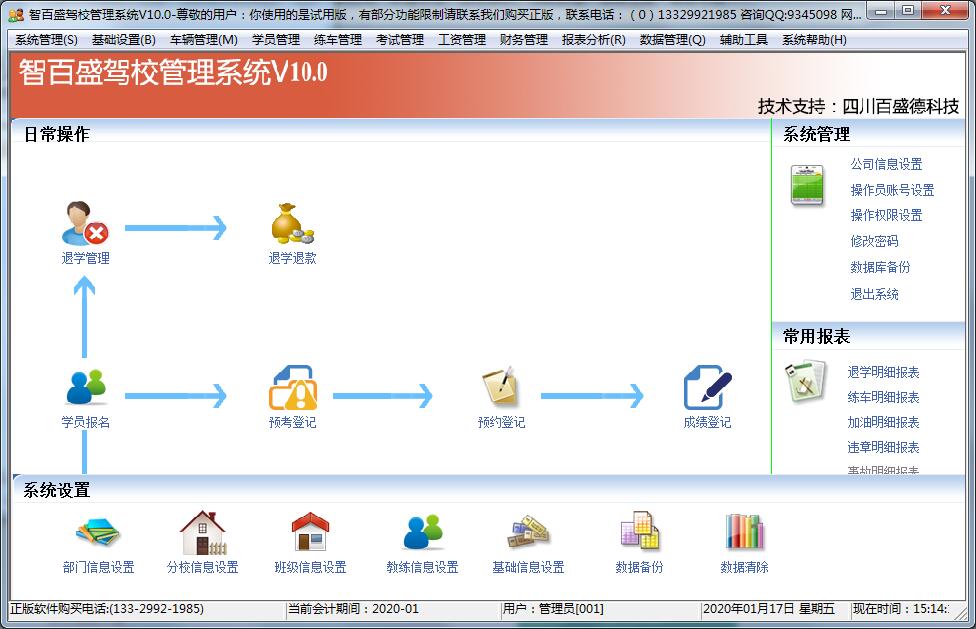976x629 pixels.
Task: Open the 班级信息设置 icon
Action: 310,533
